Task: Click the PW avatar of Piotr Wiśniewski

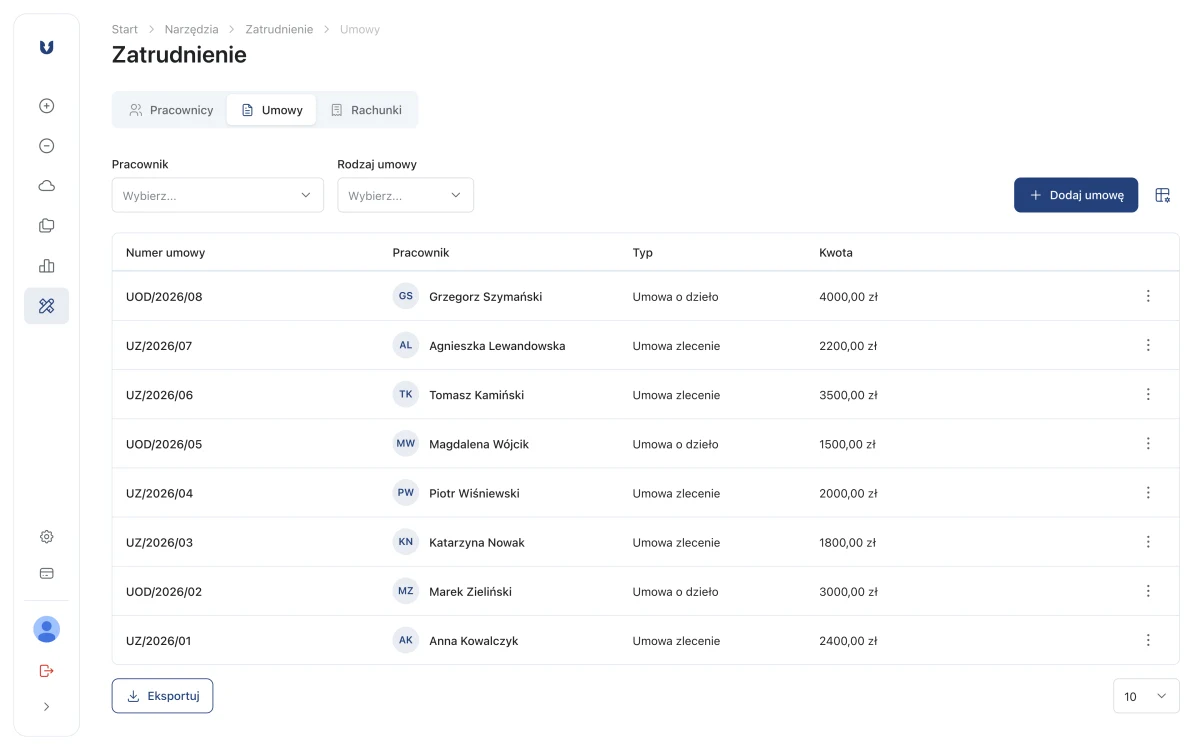Action: pos(406,492)
